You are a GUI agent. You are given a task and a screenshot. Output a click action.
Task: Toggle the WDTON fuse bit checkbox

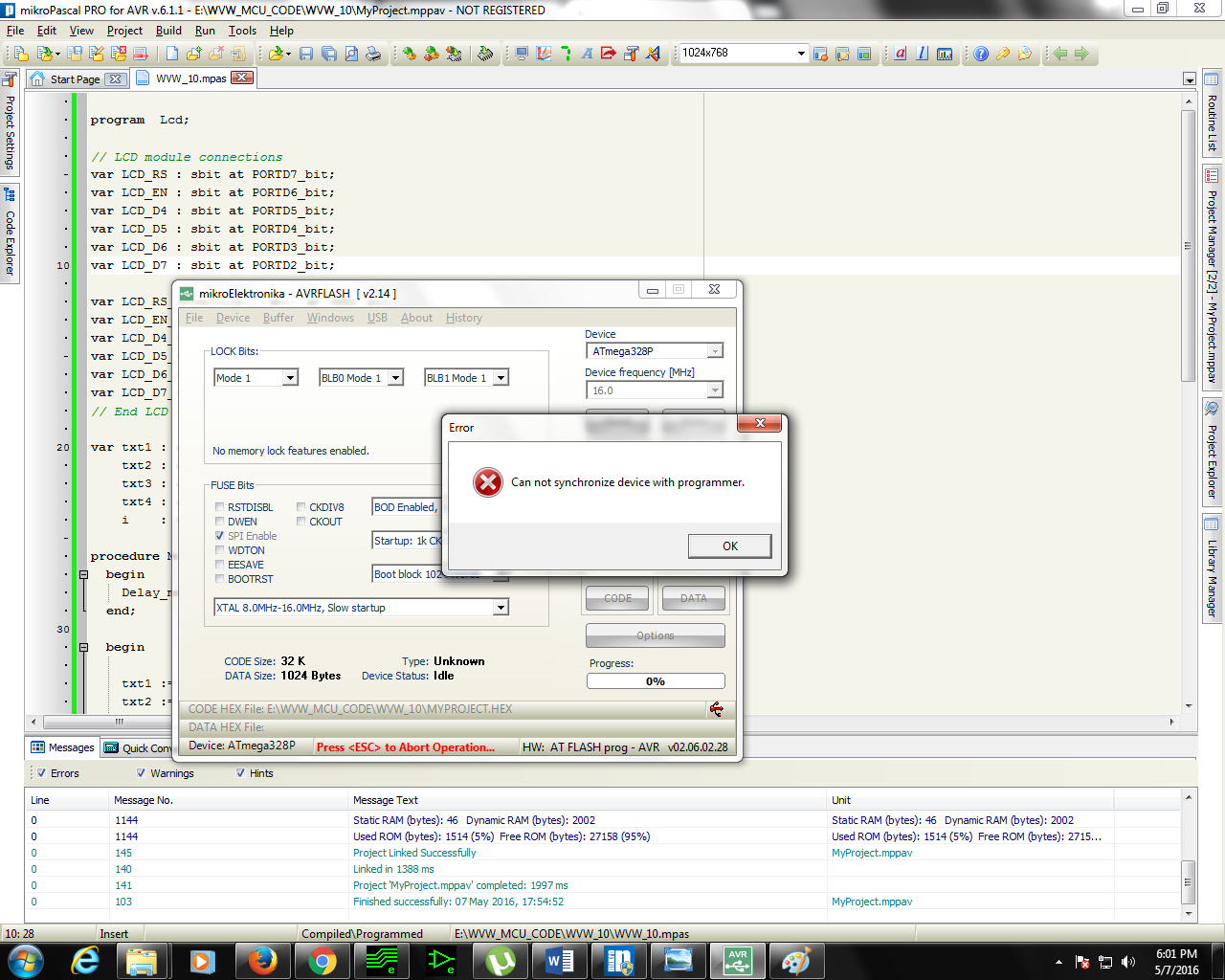pos(220,550)
